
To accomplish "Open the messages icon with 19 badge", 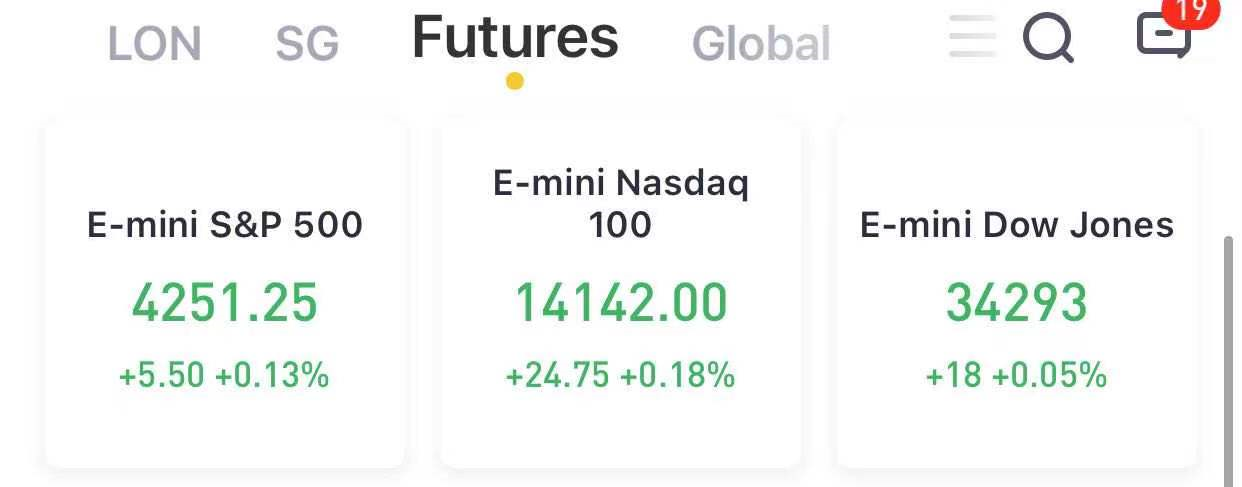I will pos(1165,37).
